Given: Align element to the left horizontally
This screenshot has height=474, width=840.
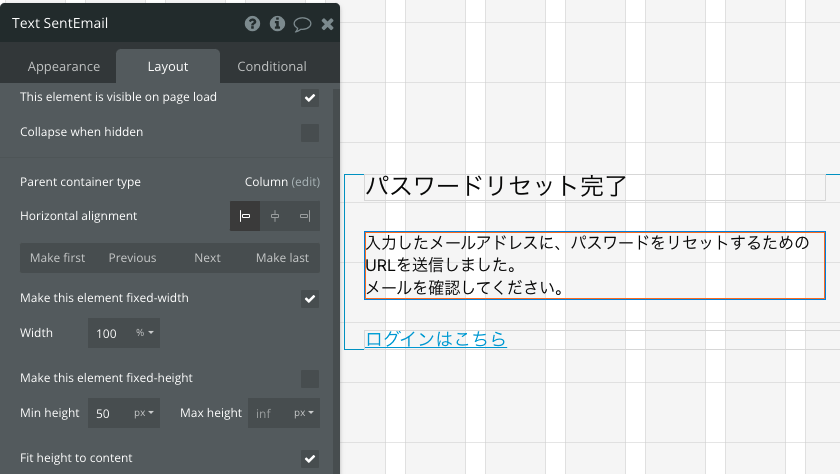Looking at the screenshot, I should tap(245, 216).
